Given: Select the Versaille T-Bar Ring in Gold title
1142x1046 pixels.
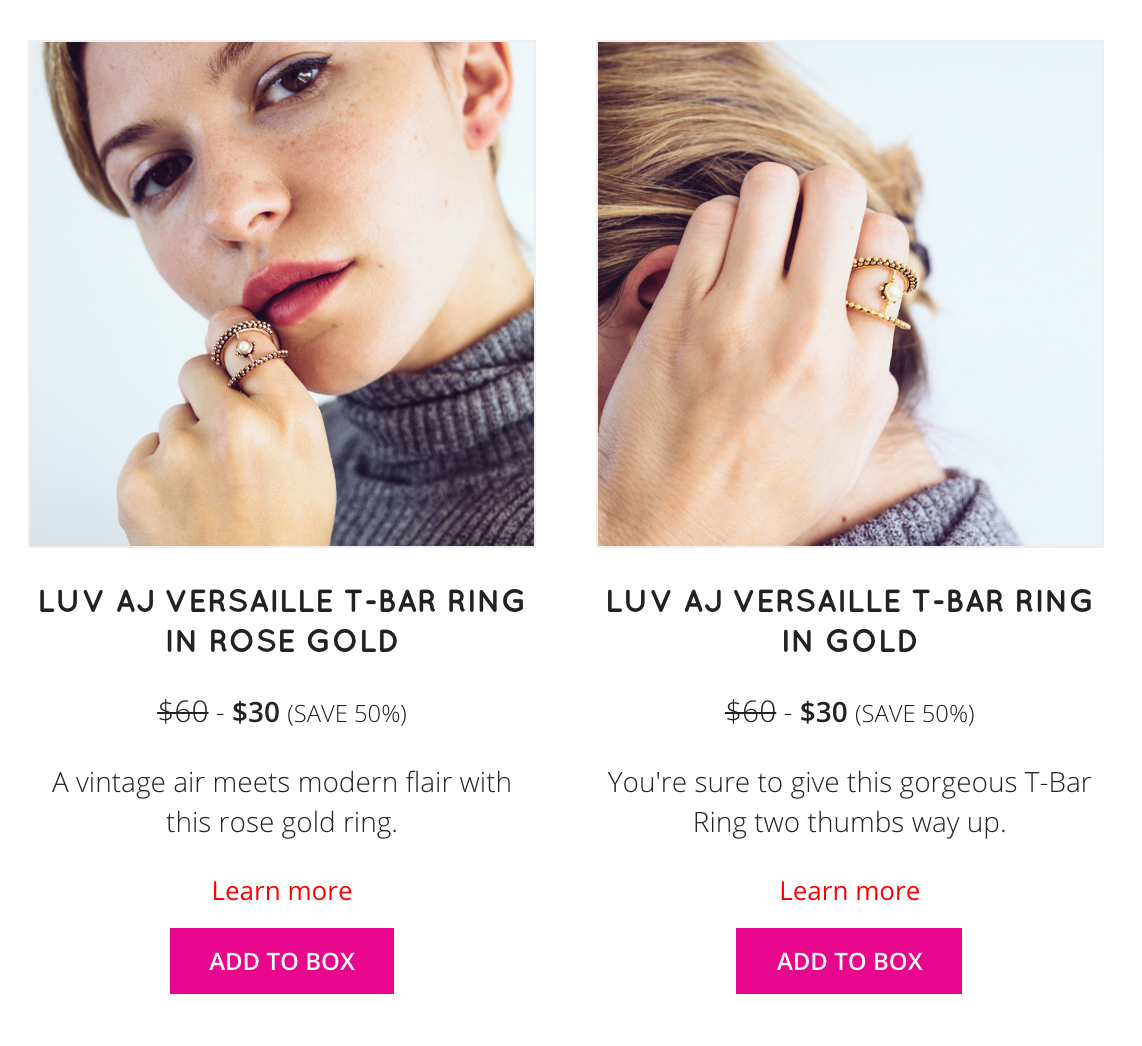Looking at the screenshot, I should 849,621.
